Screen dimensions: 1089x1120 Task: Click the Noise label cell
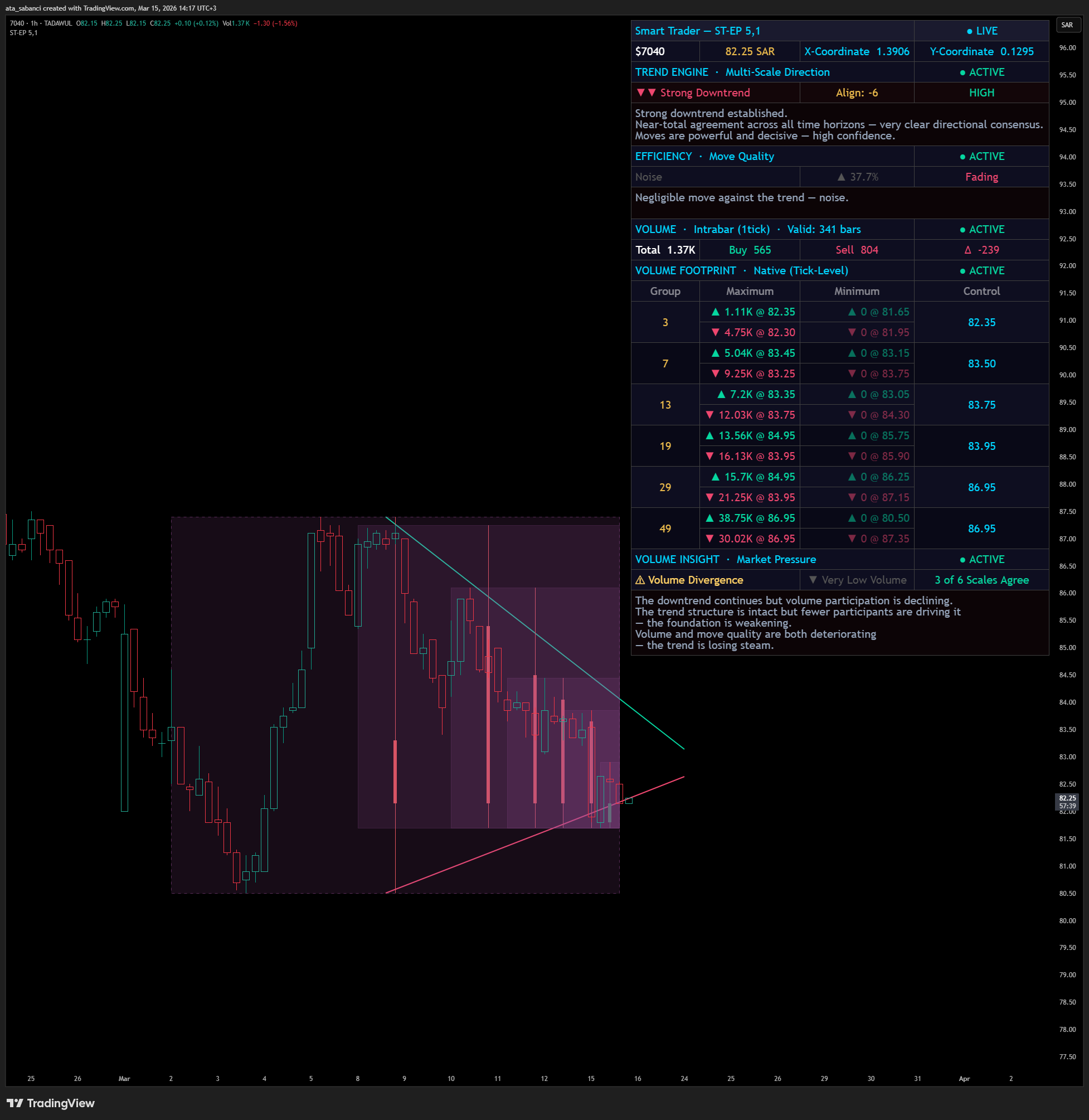715,177
